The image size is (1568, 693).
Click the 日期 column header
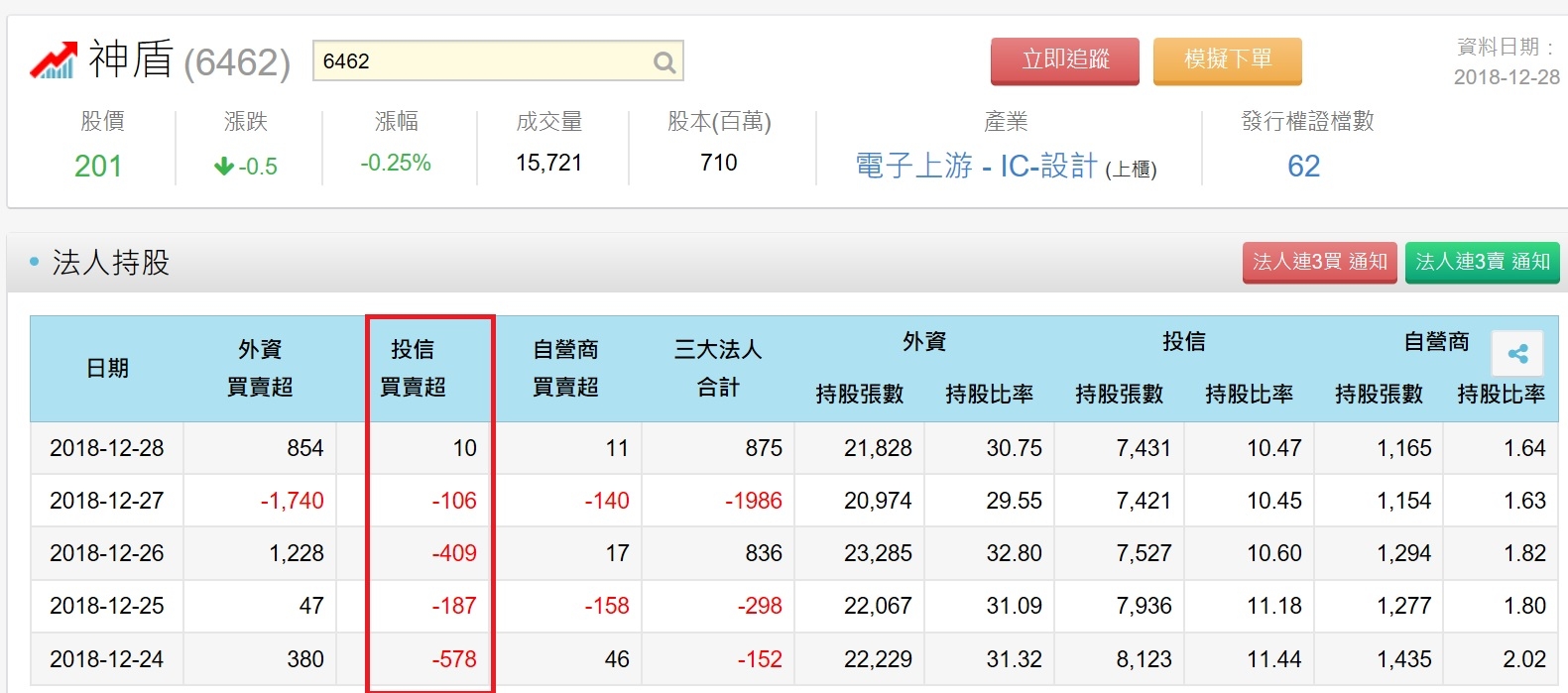click(x=107, y=369)
